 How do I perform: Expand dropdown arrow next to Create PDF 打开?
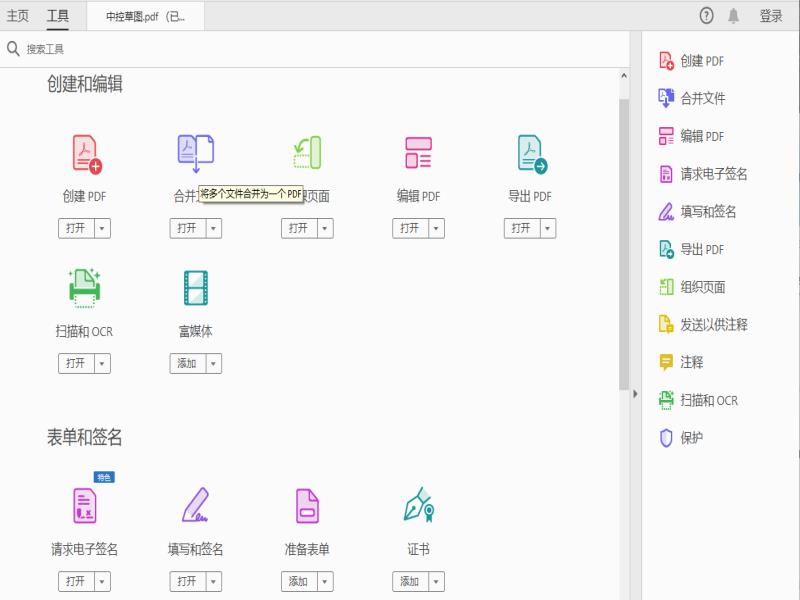102,228
